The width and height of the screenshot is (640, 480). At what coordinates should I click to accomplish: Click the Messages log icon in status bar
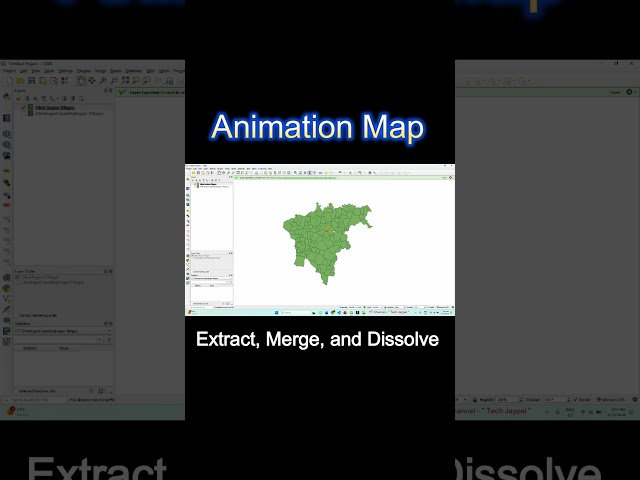pos(635,400)
